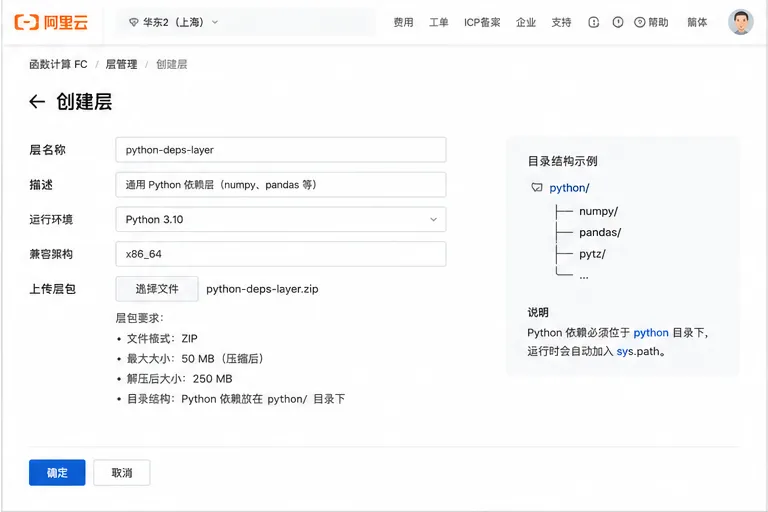
Task: Open the 费用 menu
Action: [x=403, y=22]
